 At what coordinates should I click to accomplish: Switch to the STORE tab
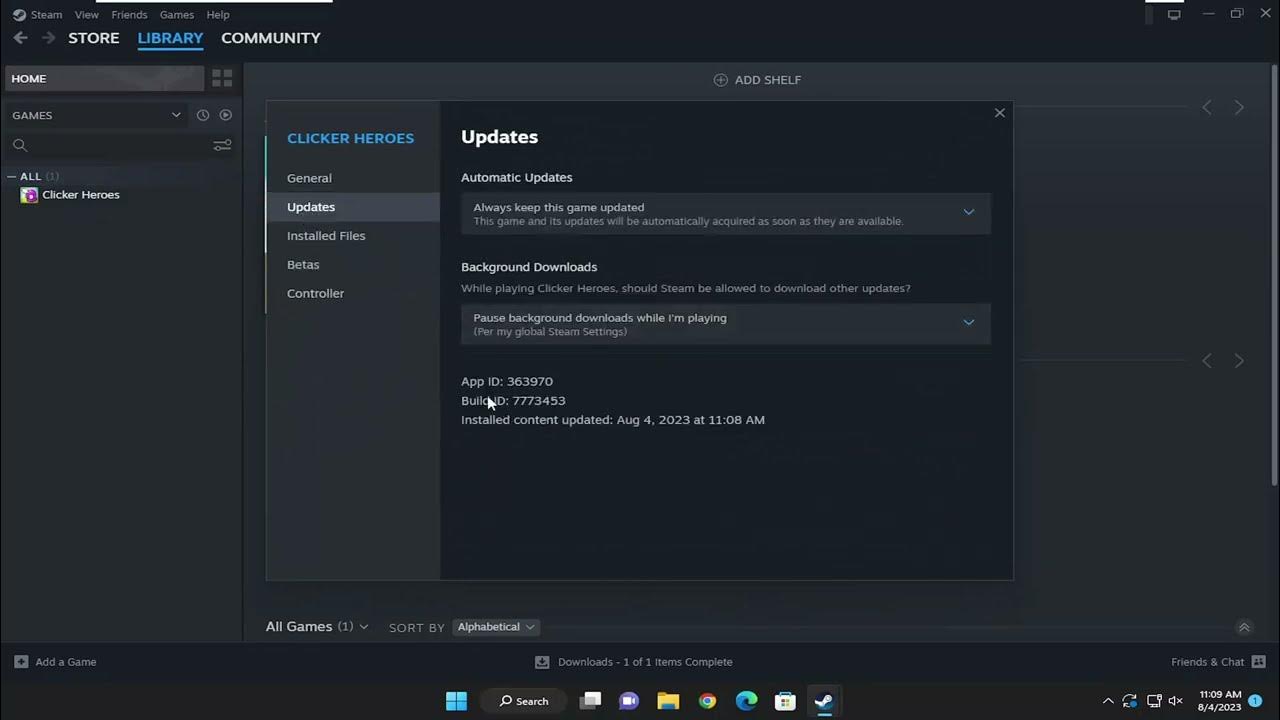click(x=94, y=38)
